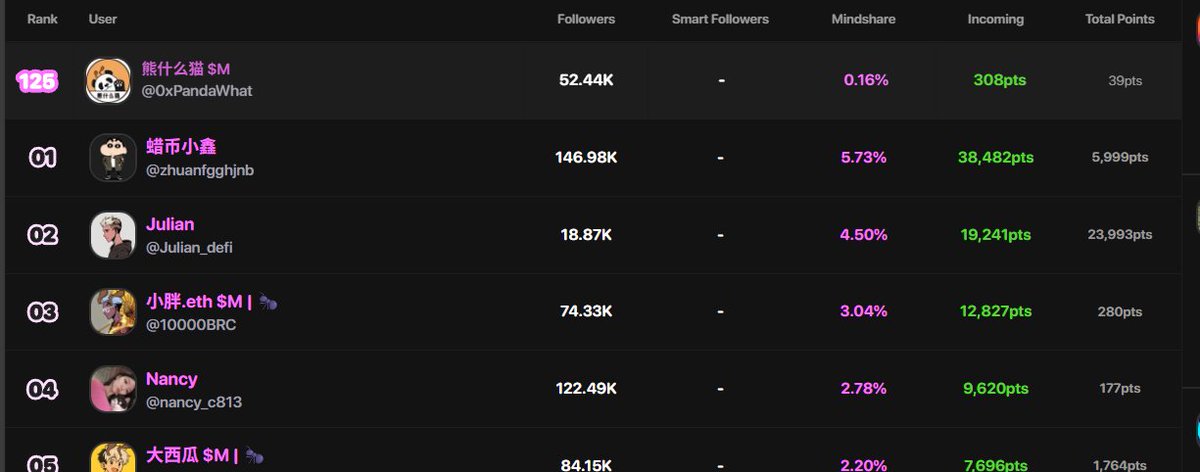Open Julian's profile avatar
Viewport: 1200px width, 472px height.
(113, 235)
